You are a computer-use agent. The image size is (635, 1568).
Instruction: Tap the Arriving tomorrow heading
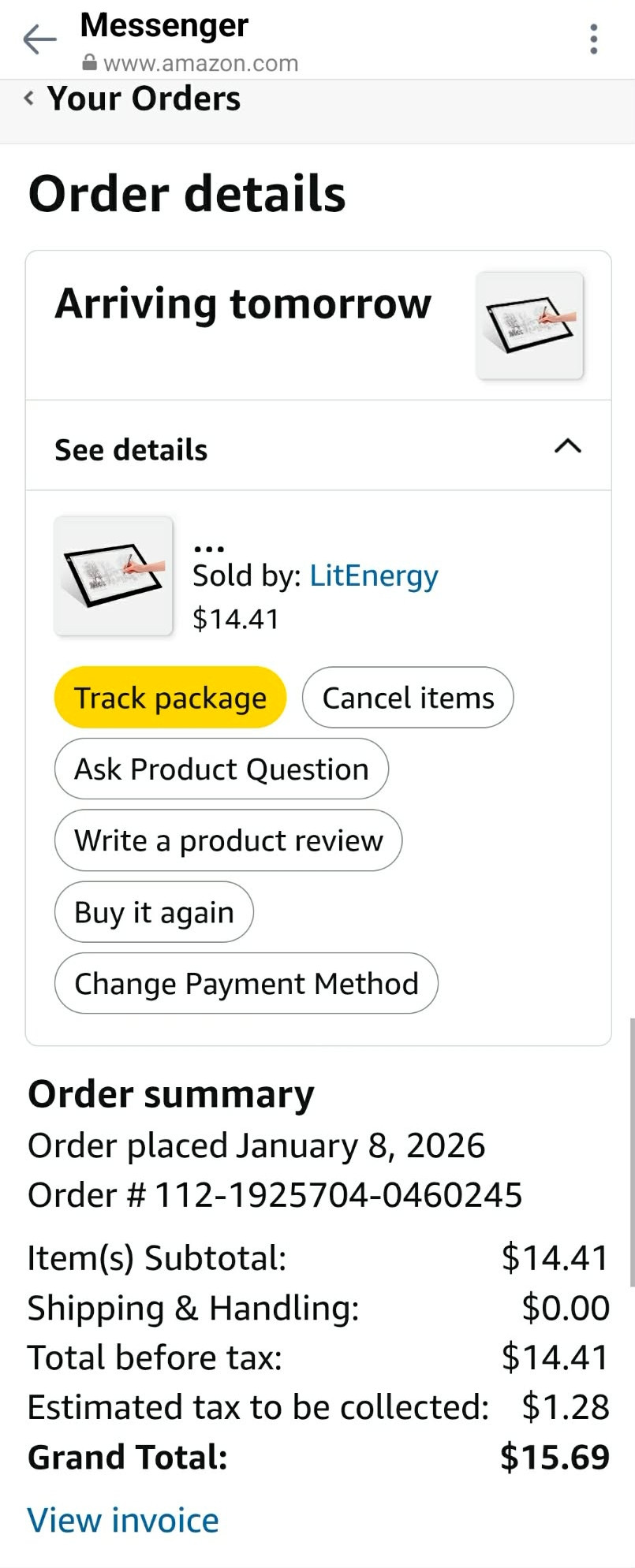[x=243, y=304]
